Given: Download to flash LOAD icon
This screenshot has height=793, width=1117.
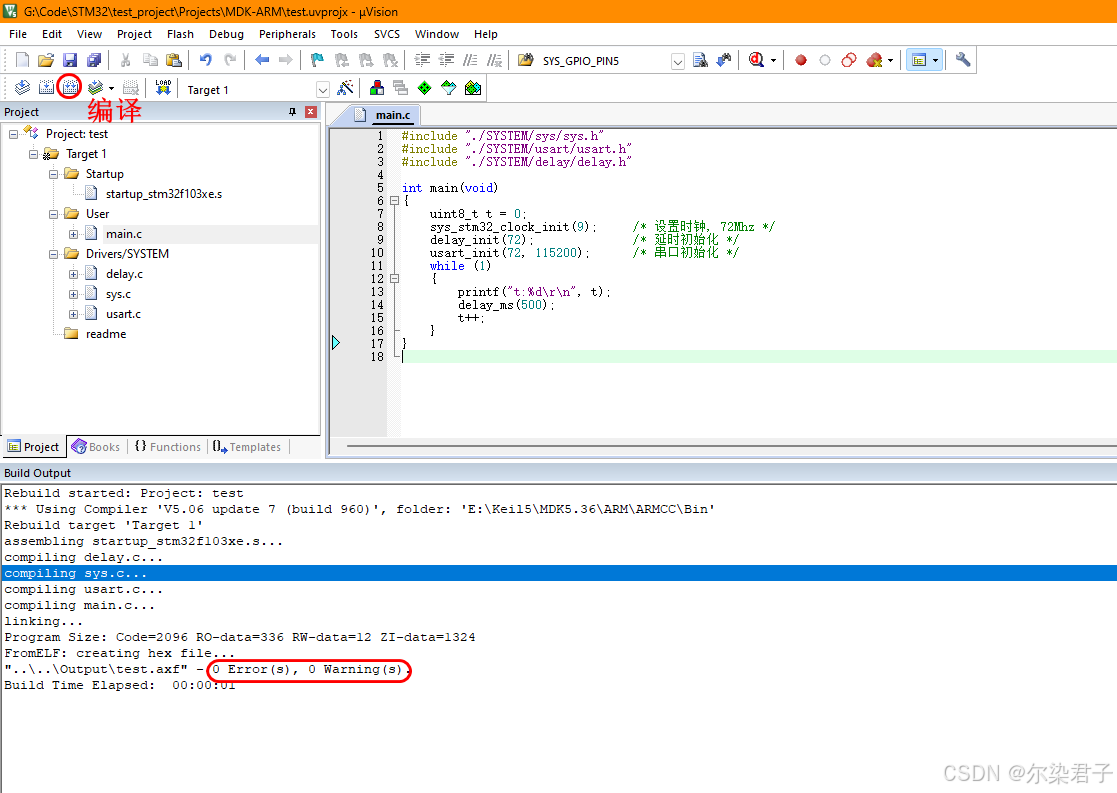Looking at the screenshot, I should pyautogui.click(x=163, y=88).
